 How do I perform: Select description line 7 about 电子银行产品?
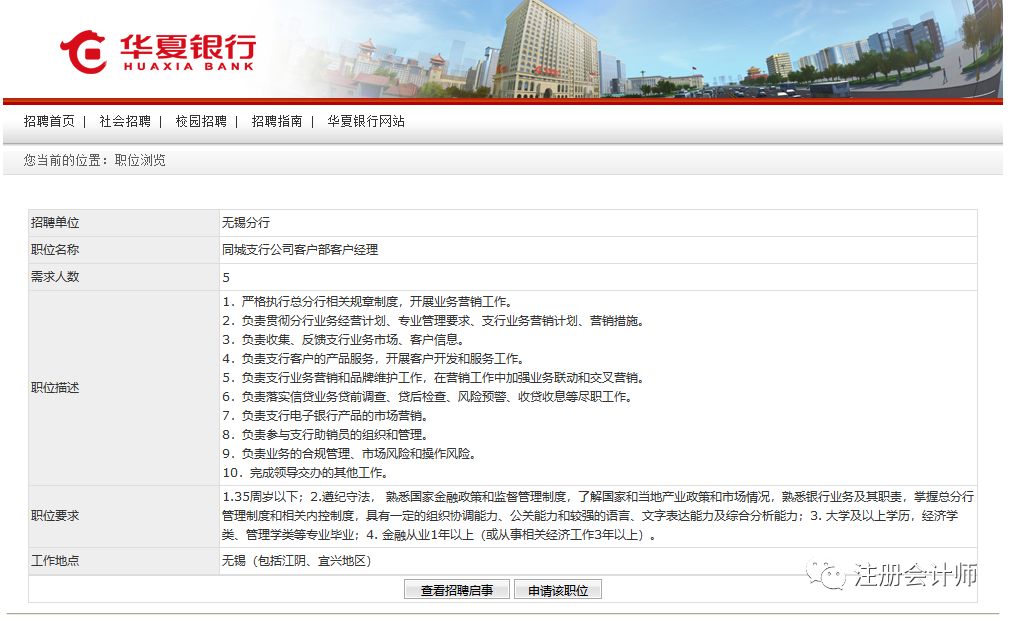pyautogui.click(x=325, y=415)
